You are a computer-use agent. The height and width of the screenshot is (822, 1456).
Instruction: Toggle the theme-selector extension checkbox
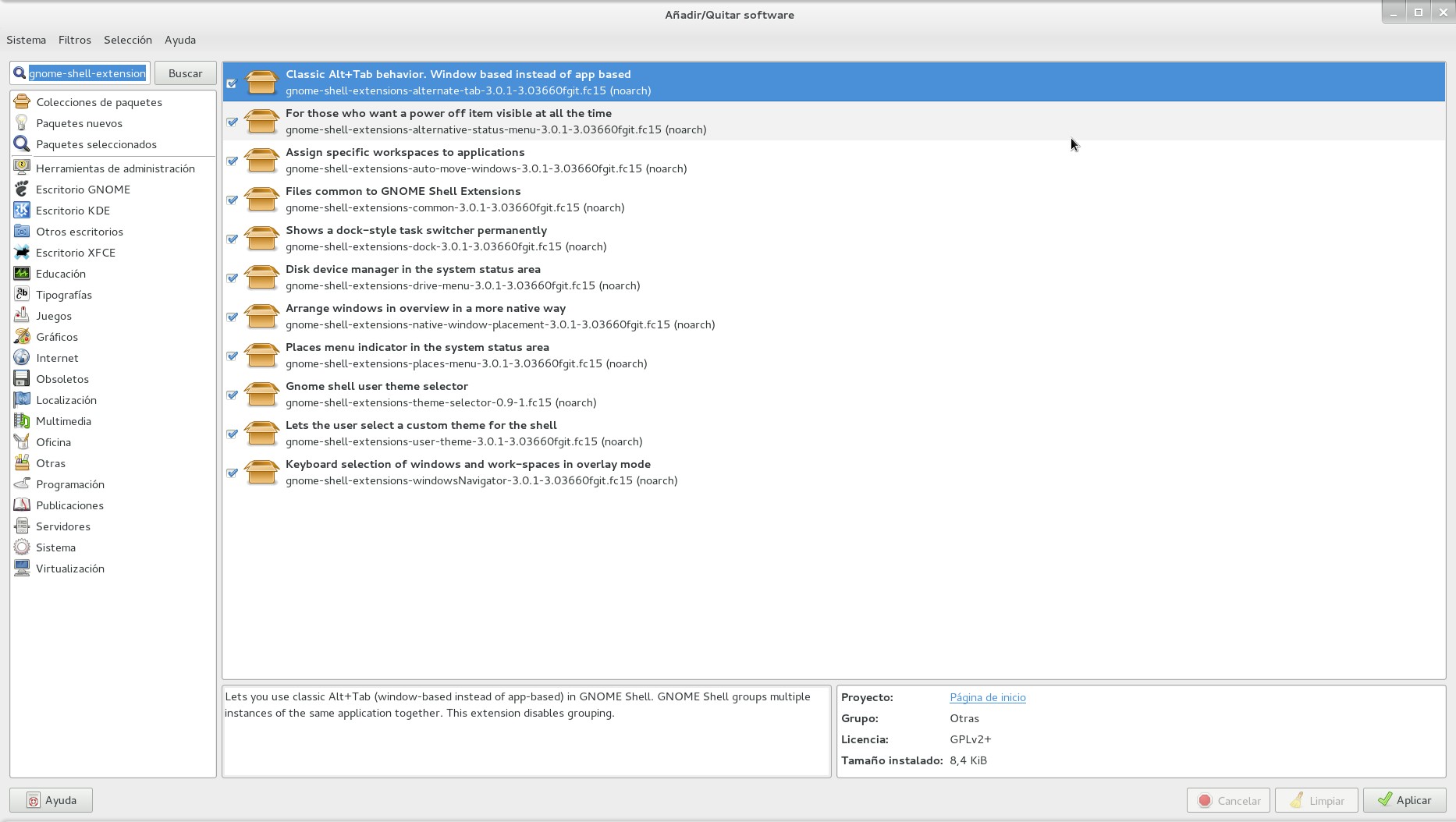click(232, 395)
